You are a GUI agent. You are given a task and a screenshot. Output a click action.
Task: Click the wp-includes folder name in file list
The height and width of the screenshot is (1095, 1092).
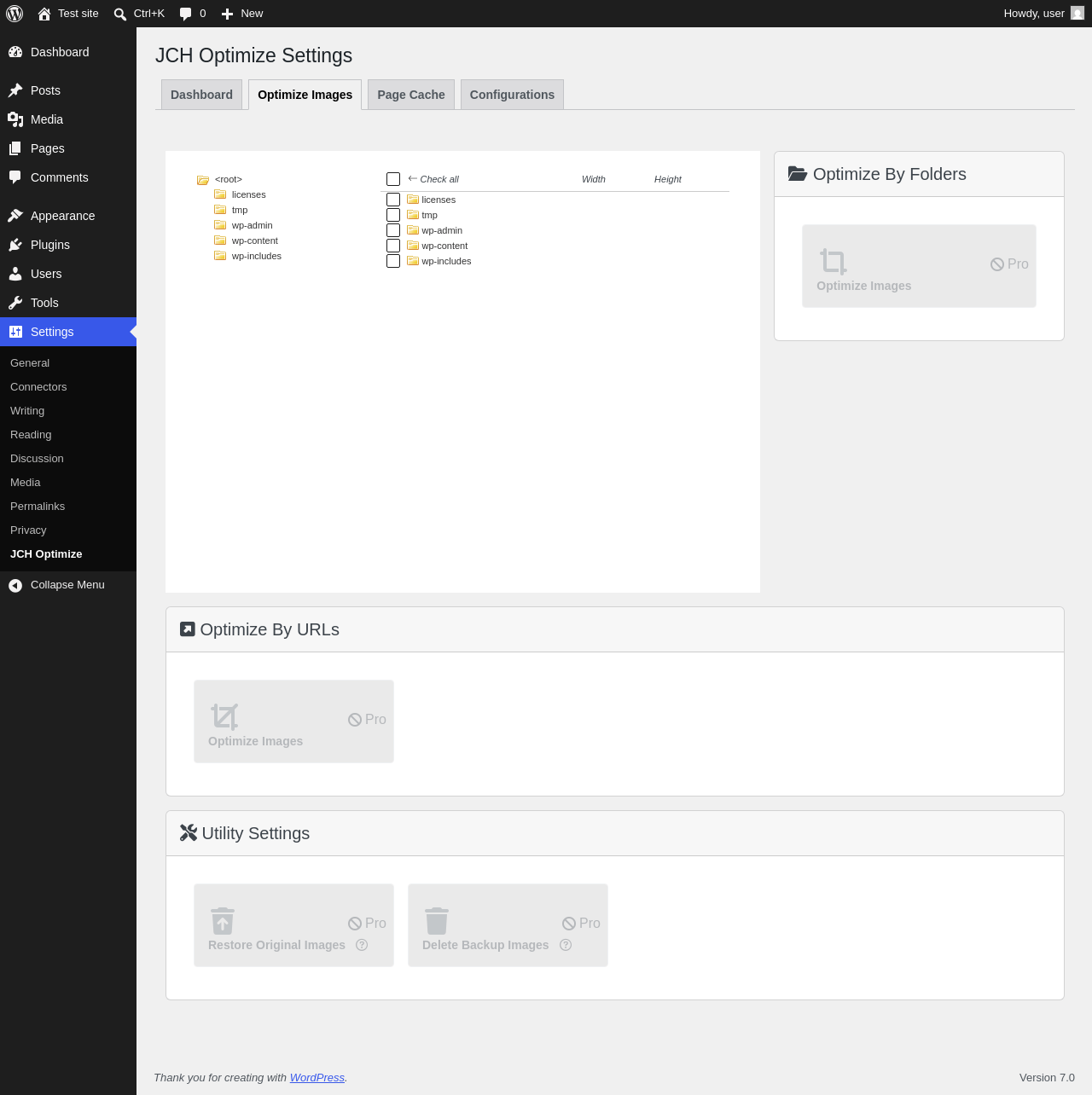coord(446,261)
